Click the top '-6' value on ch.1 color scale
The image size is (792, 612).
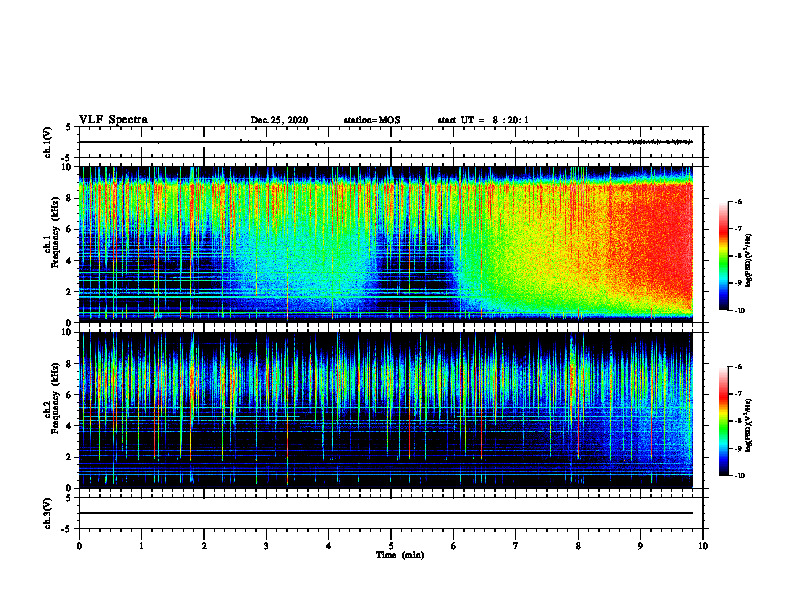click(x=738, y=201)
